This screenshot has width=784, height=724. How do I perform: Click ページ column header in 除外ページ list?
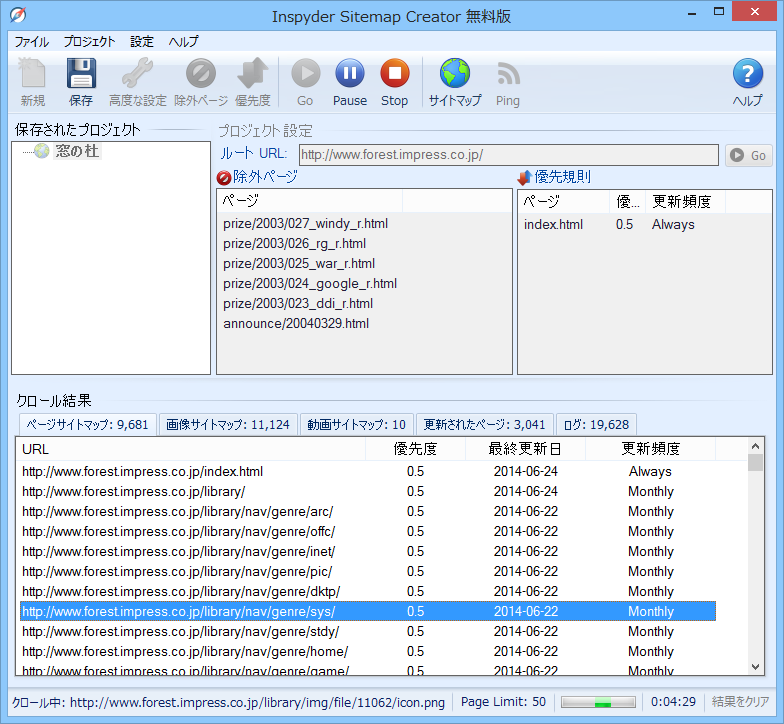pyautogui.click(x=310, y=201)
